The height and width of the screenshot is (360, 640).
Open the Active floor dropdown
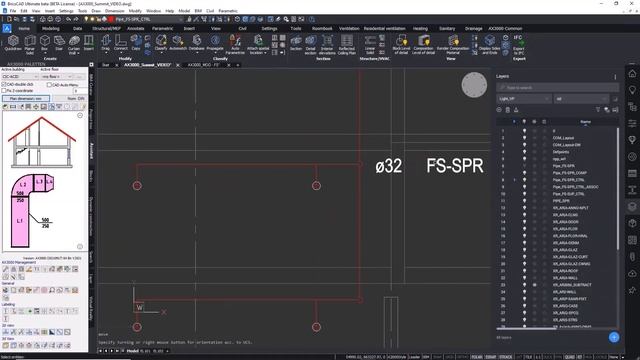(57, 76)
